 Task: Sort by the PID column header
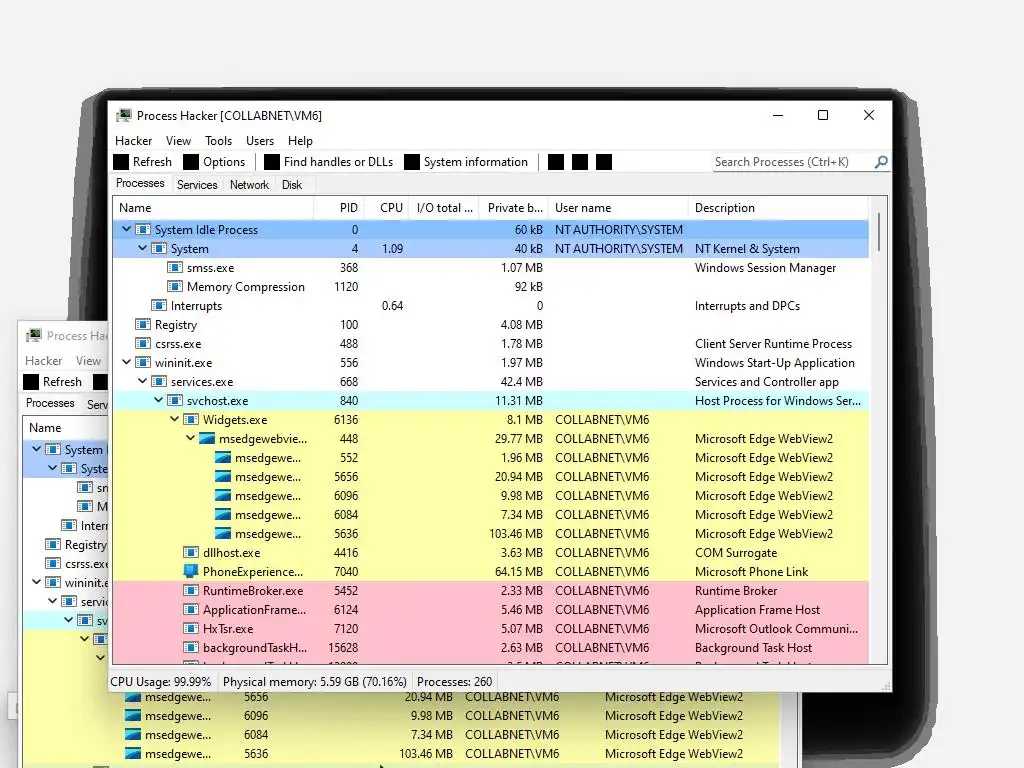click(x=340, y=208)
